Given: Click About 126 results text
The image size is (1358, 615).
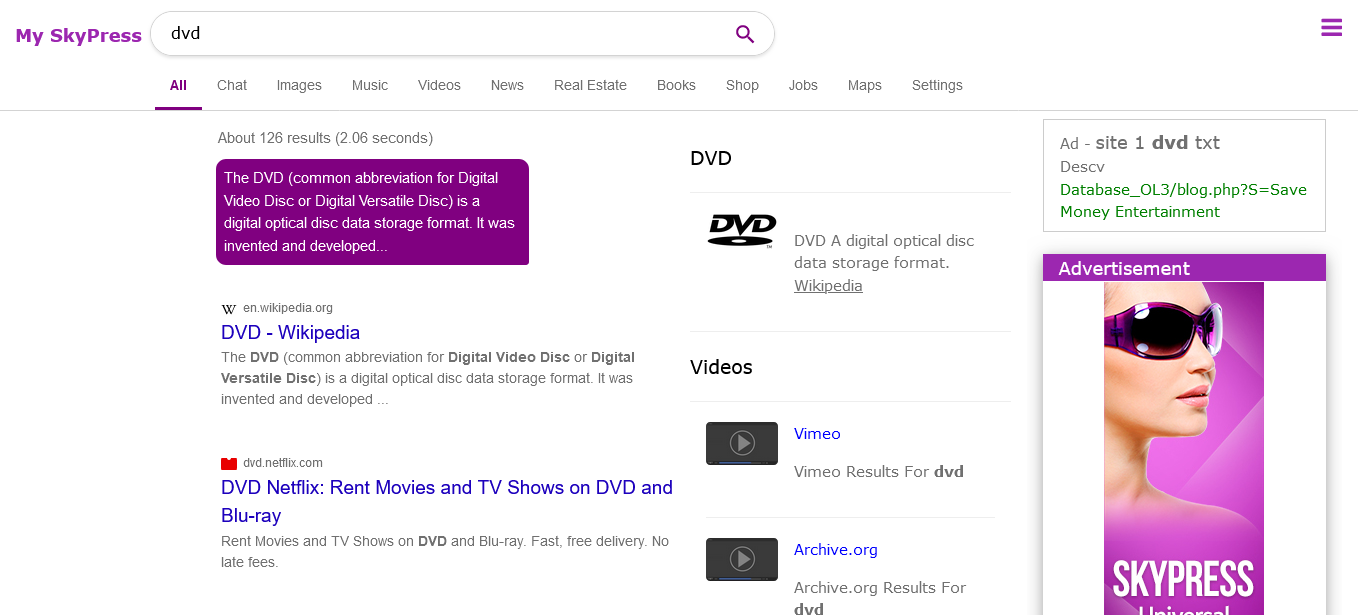Looking at the screenshot, I should tap(325, 138).
